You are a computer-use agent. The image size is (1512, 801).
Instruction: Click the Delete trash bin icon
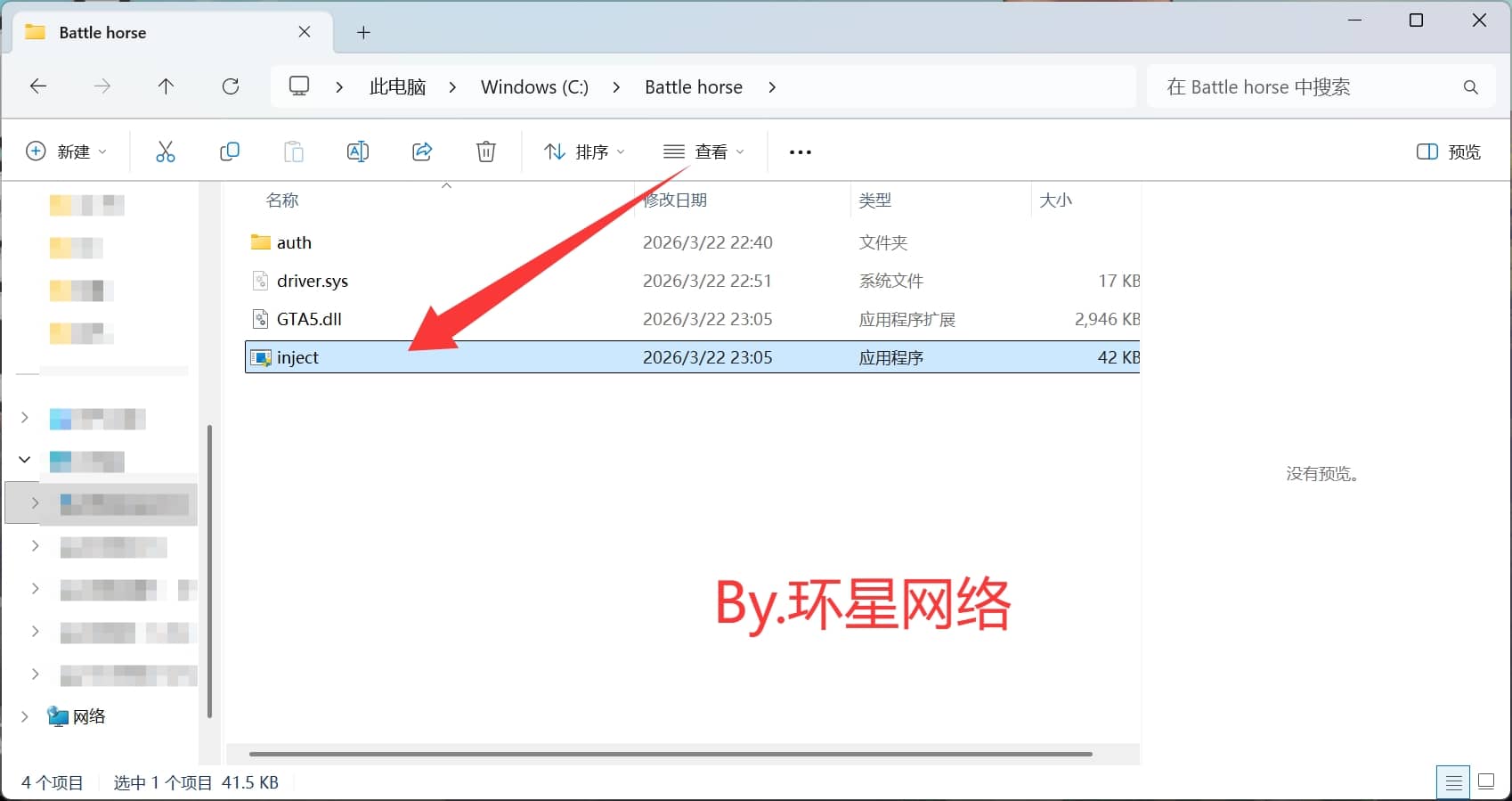(486, 151)
